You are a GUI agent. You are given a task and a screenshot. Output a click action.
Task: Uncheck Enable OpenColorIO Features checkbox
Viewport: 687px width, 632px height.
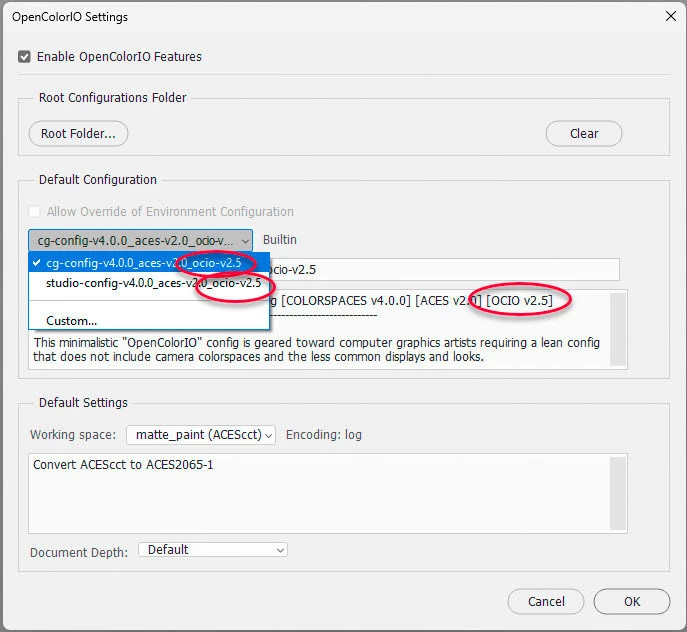(24, 57)
